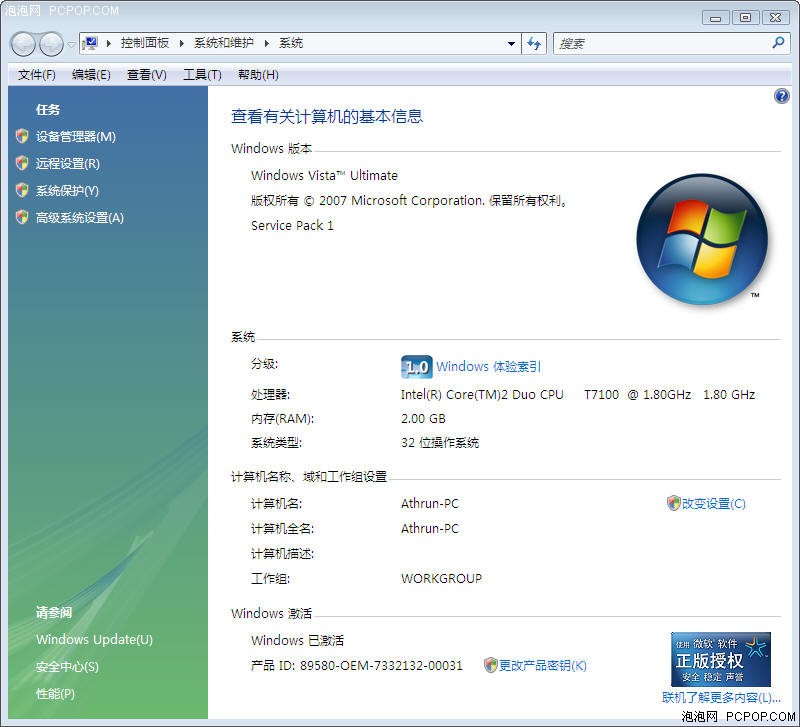Image resolution: width=800 pixels, height=727 pixels.
Task: Click the Back navigation arrow button
Action: [22, 44]
